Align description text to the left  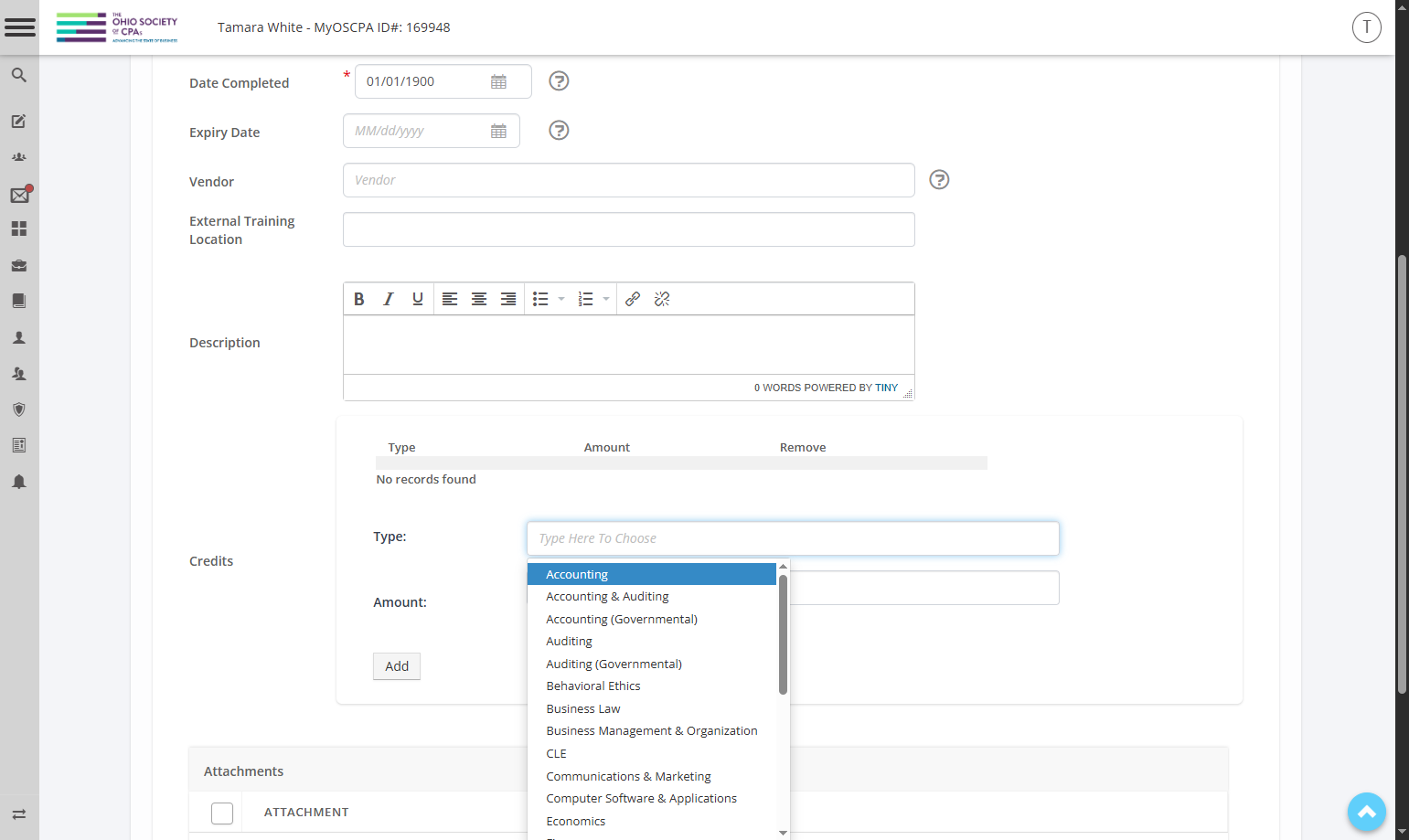click(x=450, y=299)
